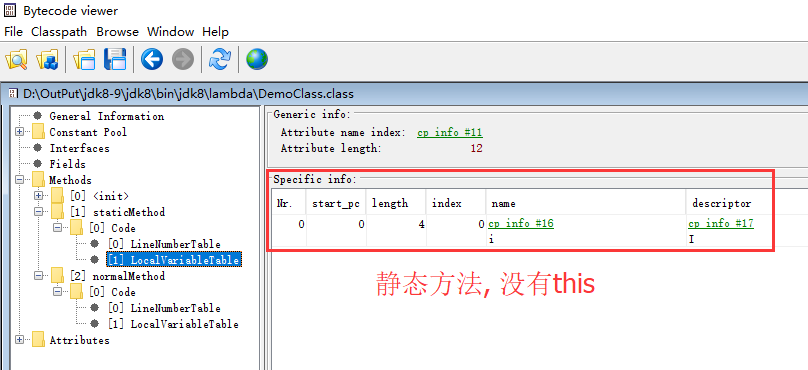The height and width of the screenshot is (370, 808).
Task: Click the length column header
Action: [x=396, y=204]
